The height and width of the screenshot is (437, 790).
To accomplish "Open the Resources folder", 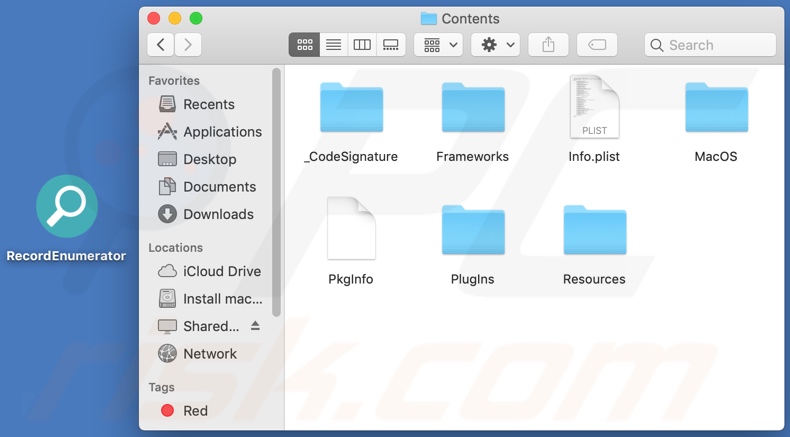I will click(595, 230).
